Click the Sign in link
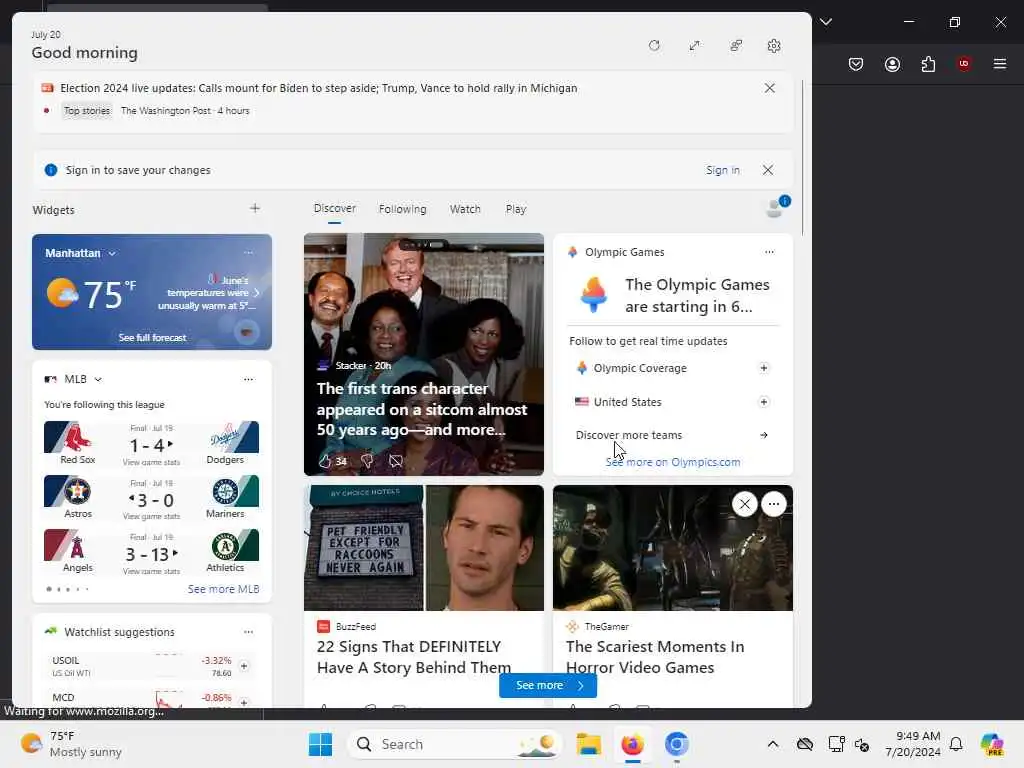 pyautogui.click(x=722, y=170)
